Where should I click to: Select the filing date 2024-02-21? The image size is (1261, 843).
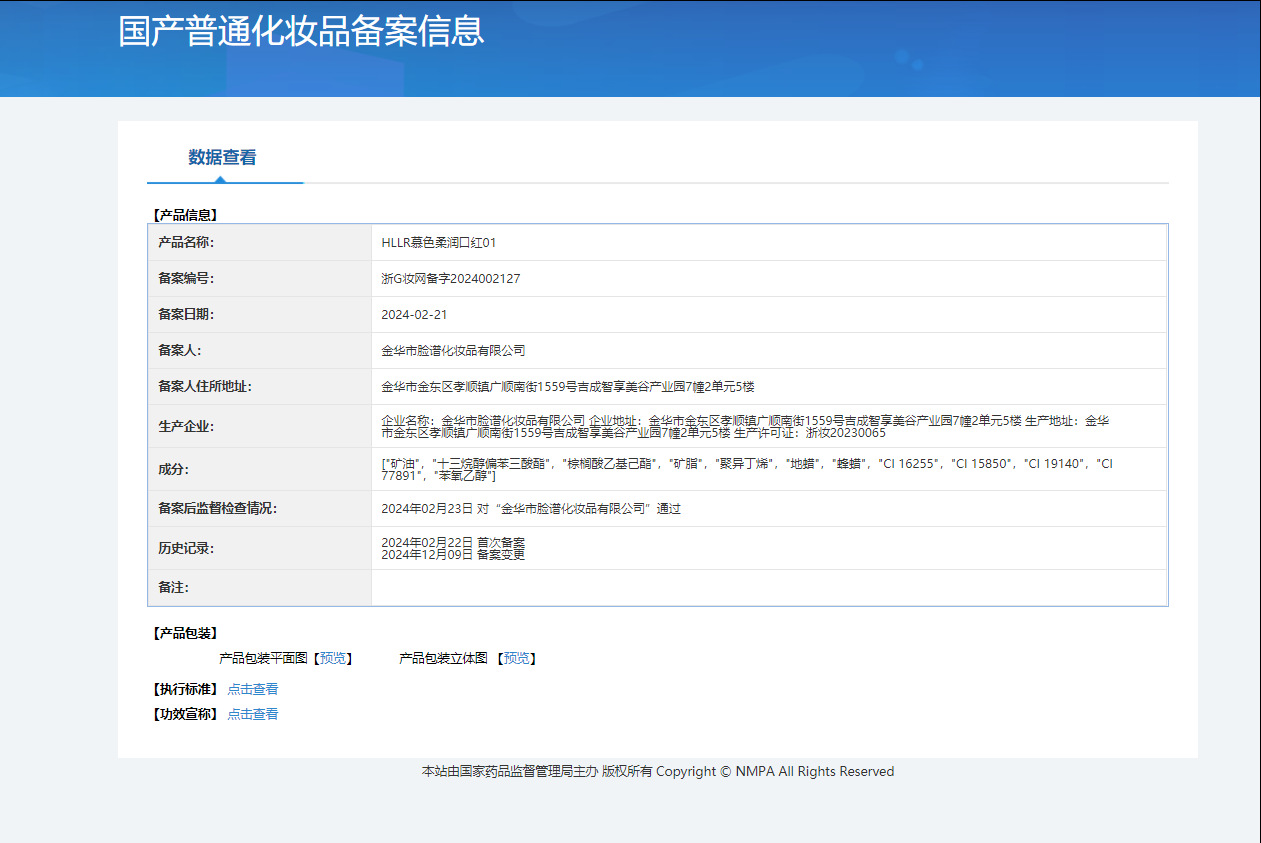point(414,314)
